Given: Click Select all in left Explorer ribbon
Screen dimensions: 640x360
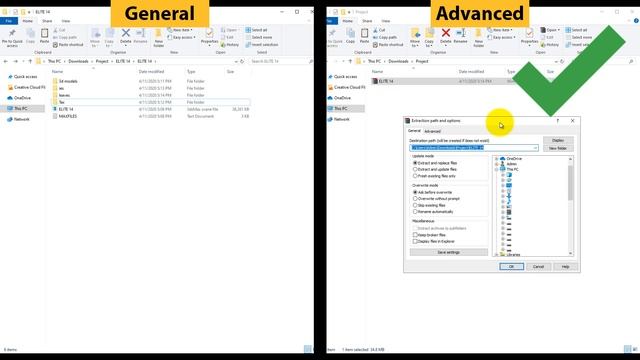Looking at the screenshot, I should (x=256, y=30).
